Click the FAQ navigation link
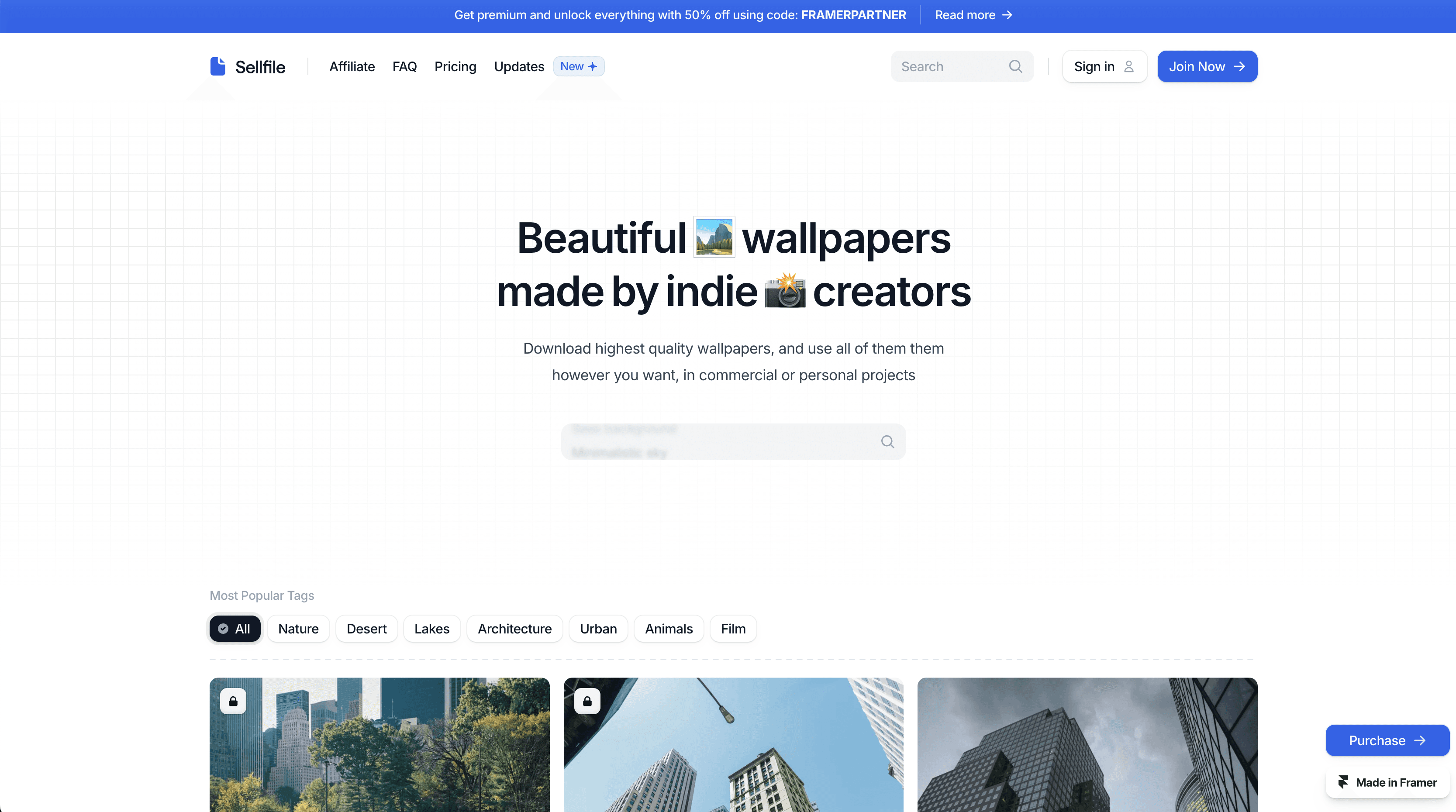Viewport: 1456px width, 812px height. click(404, 66)
